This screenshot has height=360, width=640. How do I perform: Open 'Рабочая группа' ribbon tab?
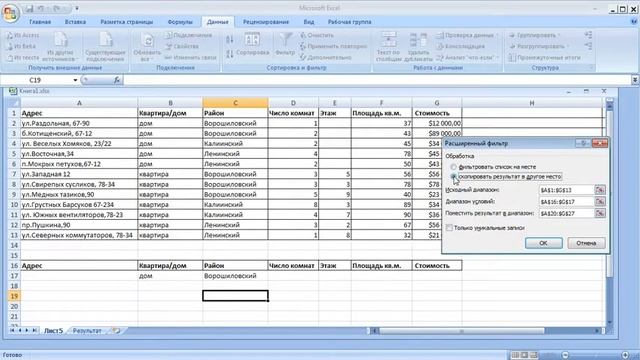click(x=349, y=22)
